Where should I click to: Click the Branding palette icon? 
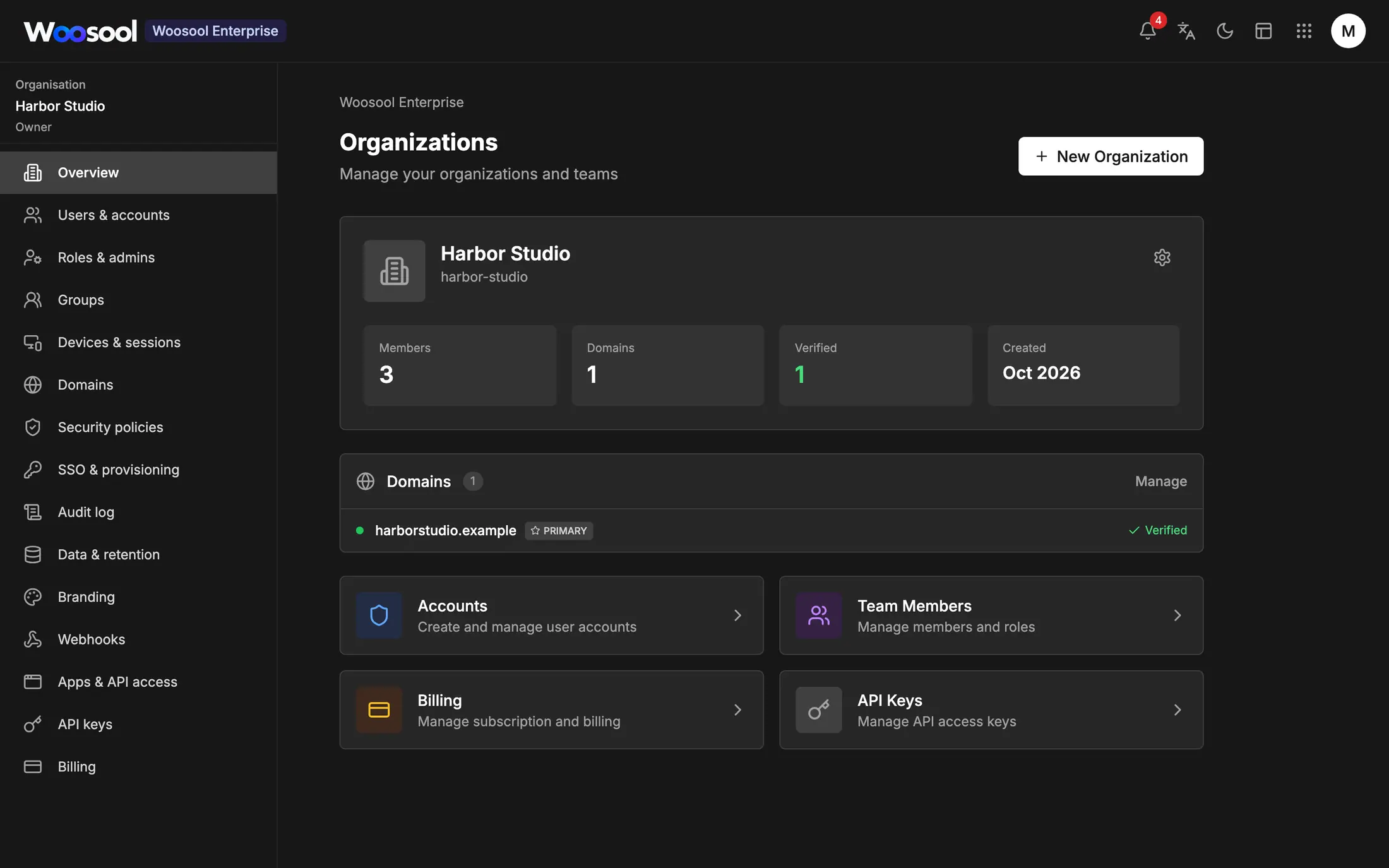pyautogui.click(x=33, y=597)
